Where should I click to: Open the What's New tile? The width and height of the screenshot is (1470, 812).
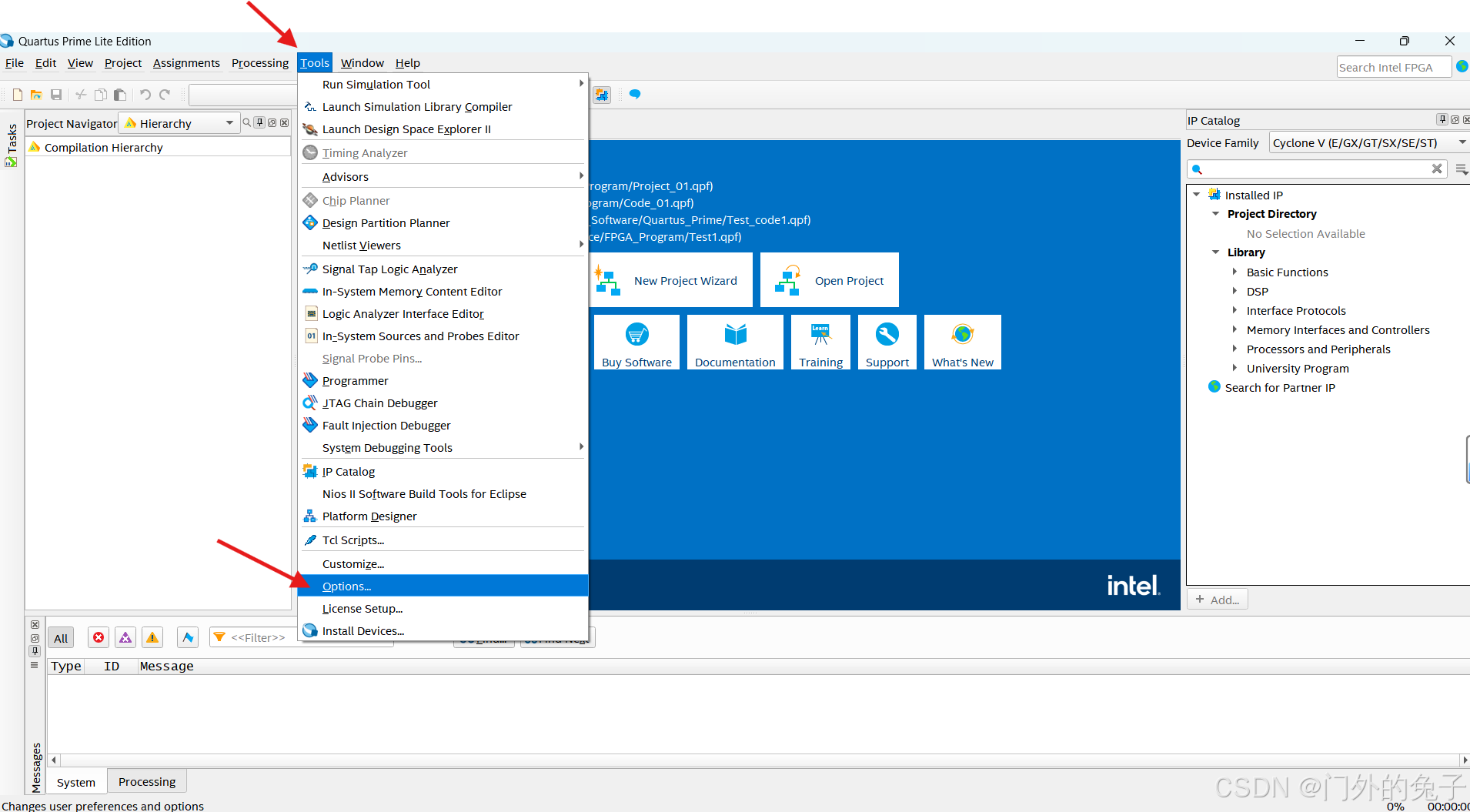coord(963,343)
